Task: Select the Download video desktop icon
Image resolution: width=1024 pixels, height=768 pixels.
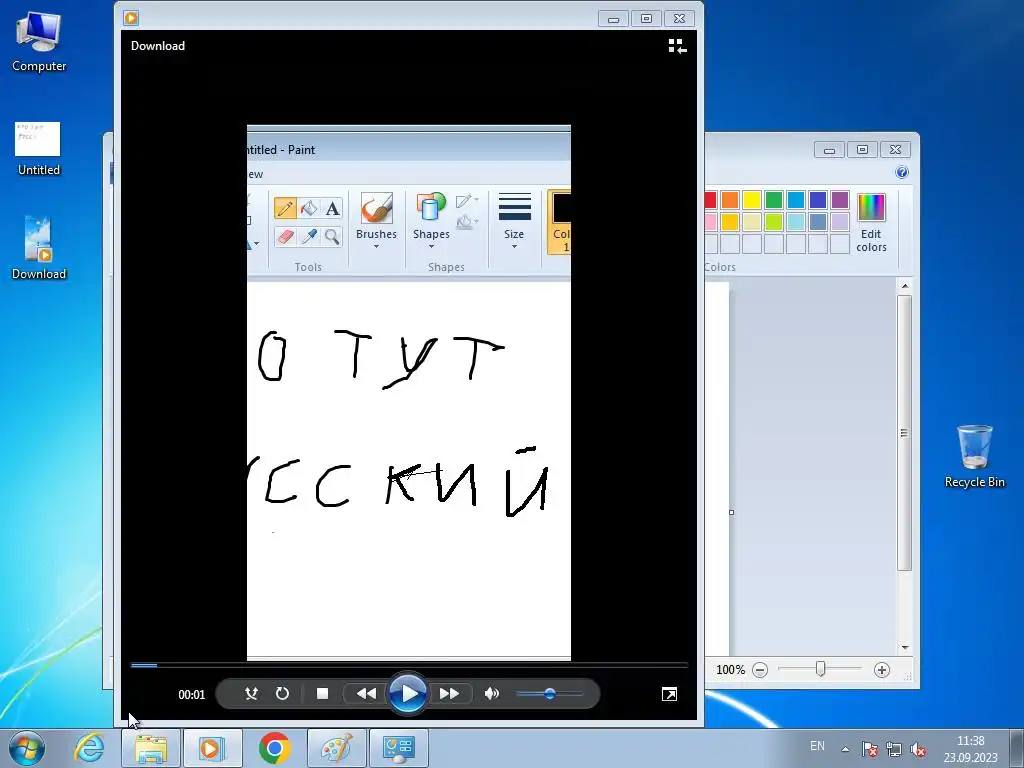Action: click(39, 248)
